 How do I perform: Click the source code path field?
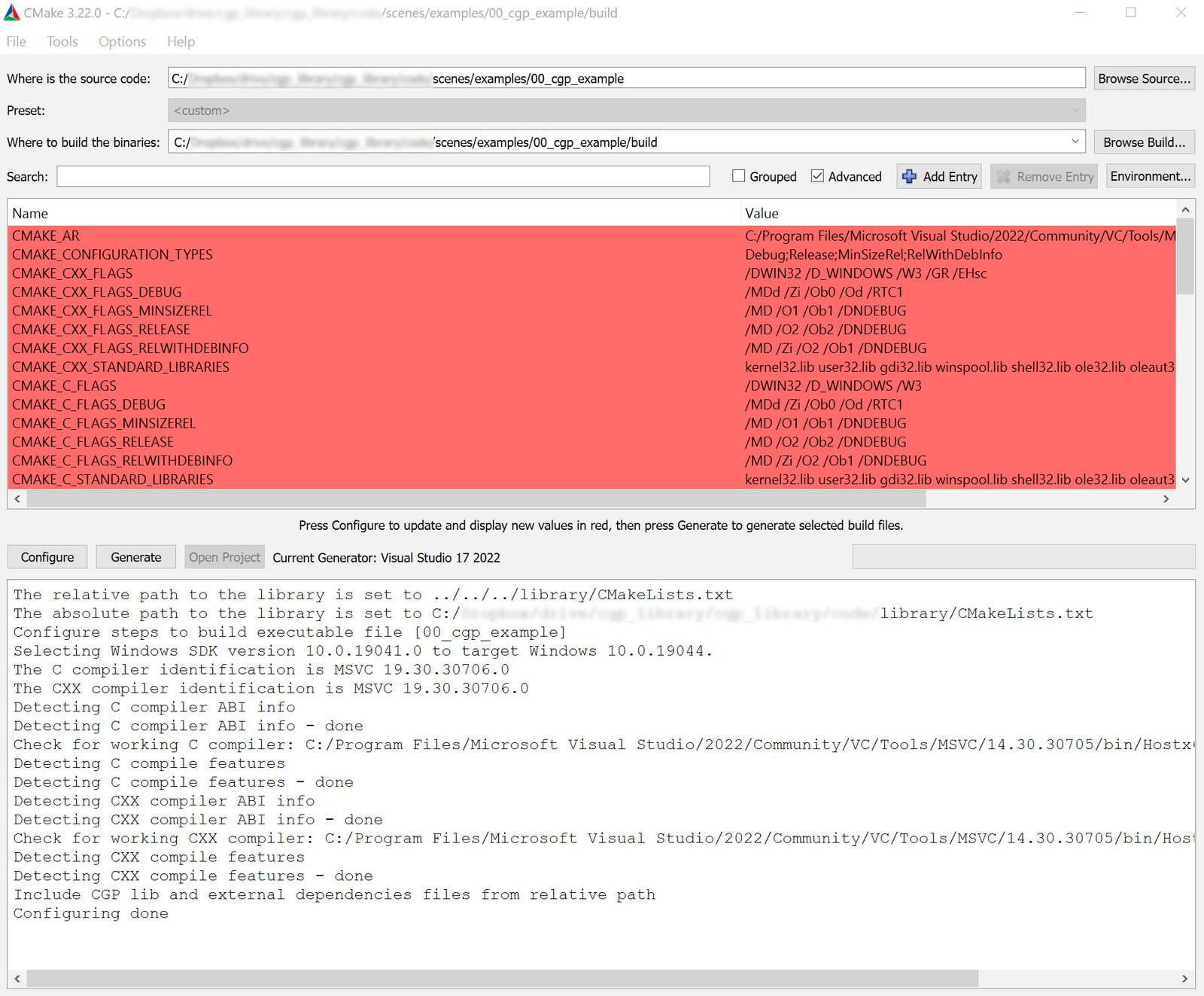626,78
